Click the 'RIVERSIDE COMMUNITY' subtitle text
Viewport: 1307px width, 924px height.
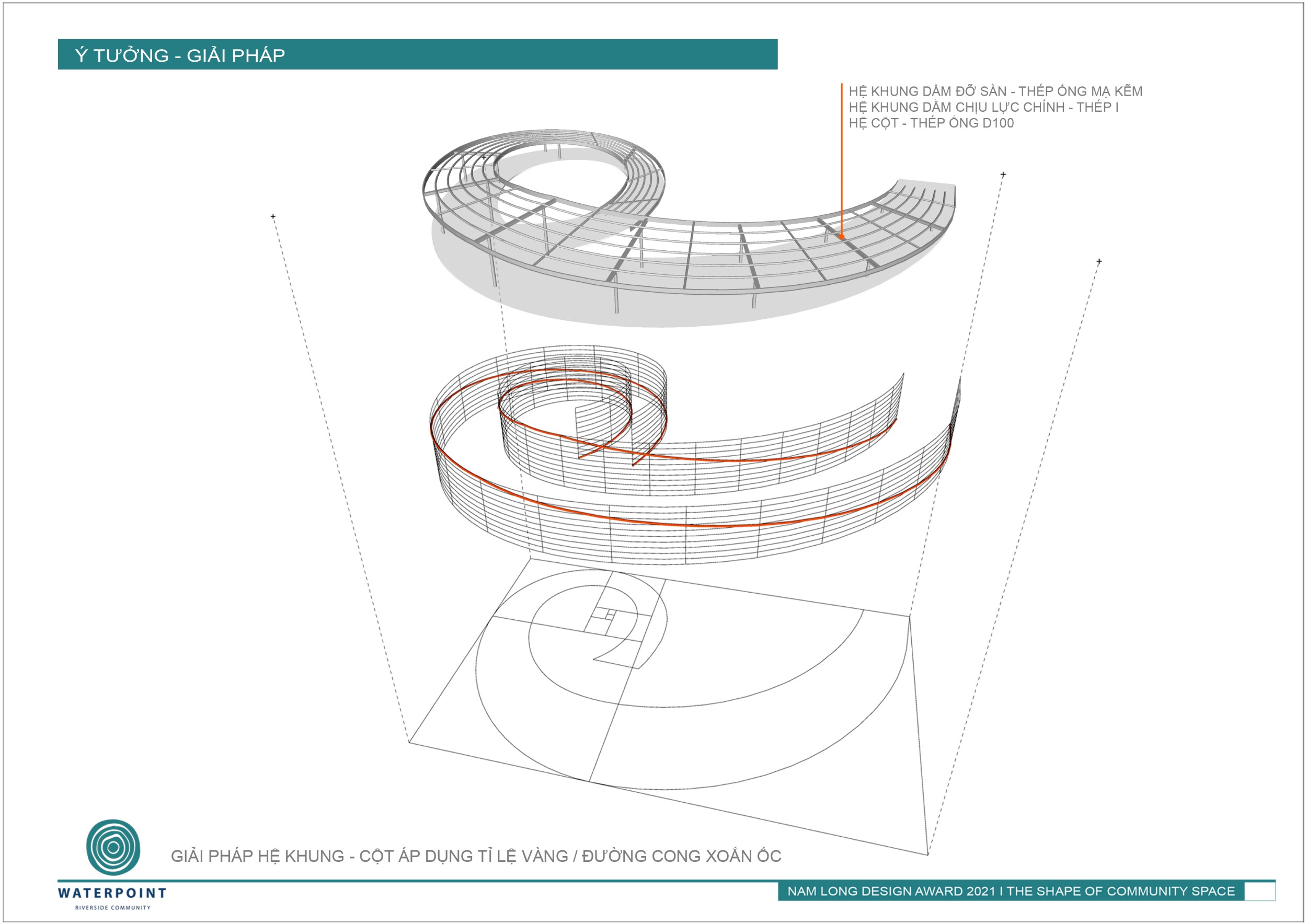(x=113, y=907)
